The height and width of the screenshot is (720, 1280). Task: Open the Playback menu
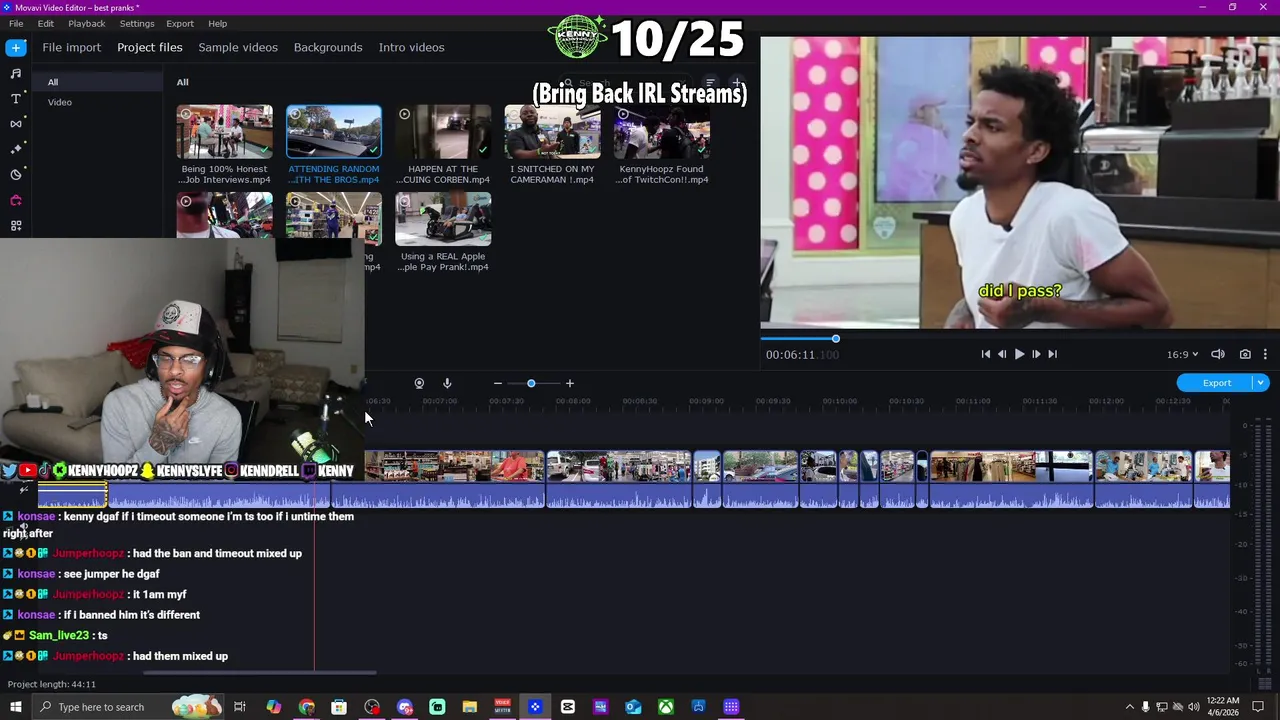(87, 23)
